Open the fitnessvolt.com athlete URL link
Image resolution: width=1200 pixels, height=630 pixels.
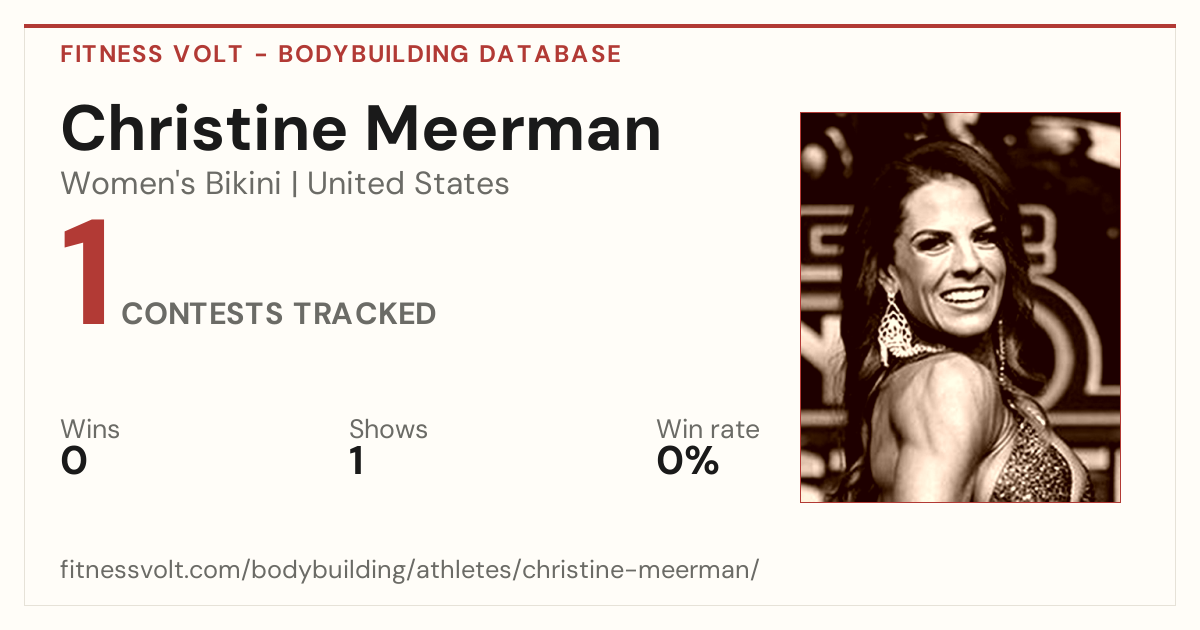tap(410, 571)
